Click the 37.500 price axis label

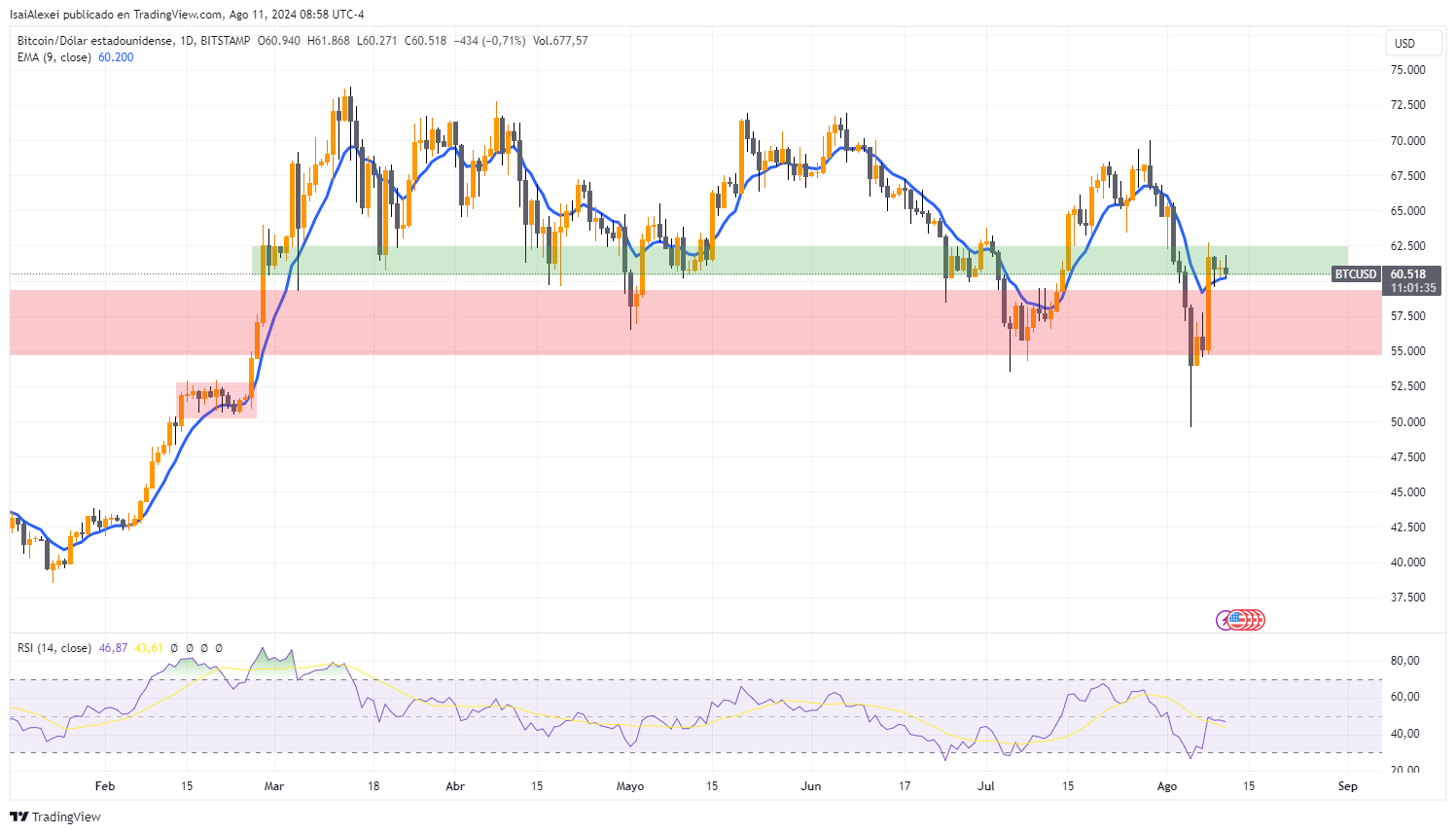pyautogui.click(x=1408, y=598)
